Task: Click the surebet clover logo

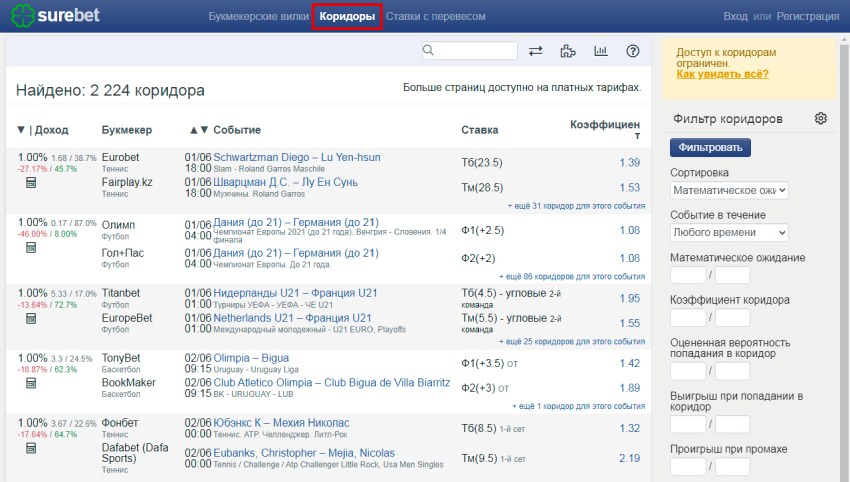Action: point(22,16)
